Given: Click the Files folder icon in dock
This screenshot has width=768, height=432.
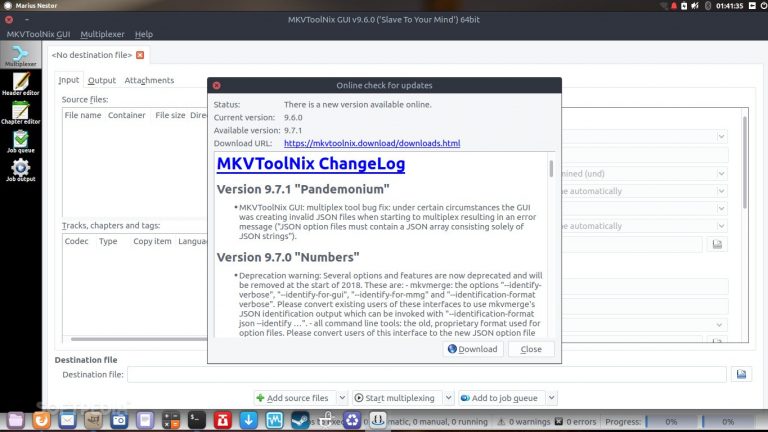Looking at the screenshot, I should pyautogui.click(x=15, y=420).
